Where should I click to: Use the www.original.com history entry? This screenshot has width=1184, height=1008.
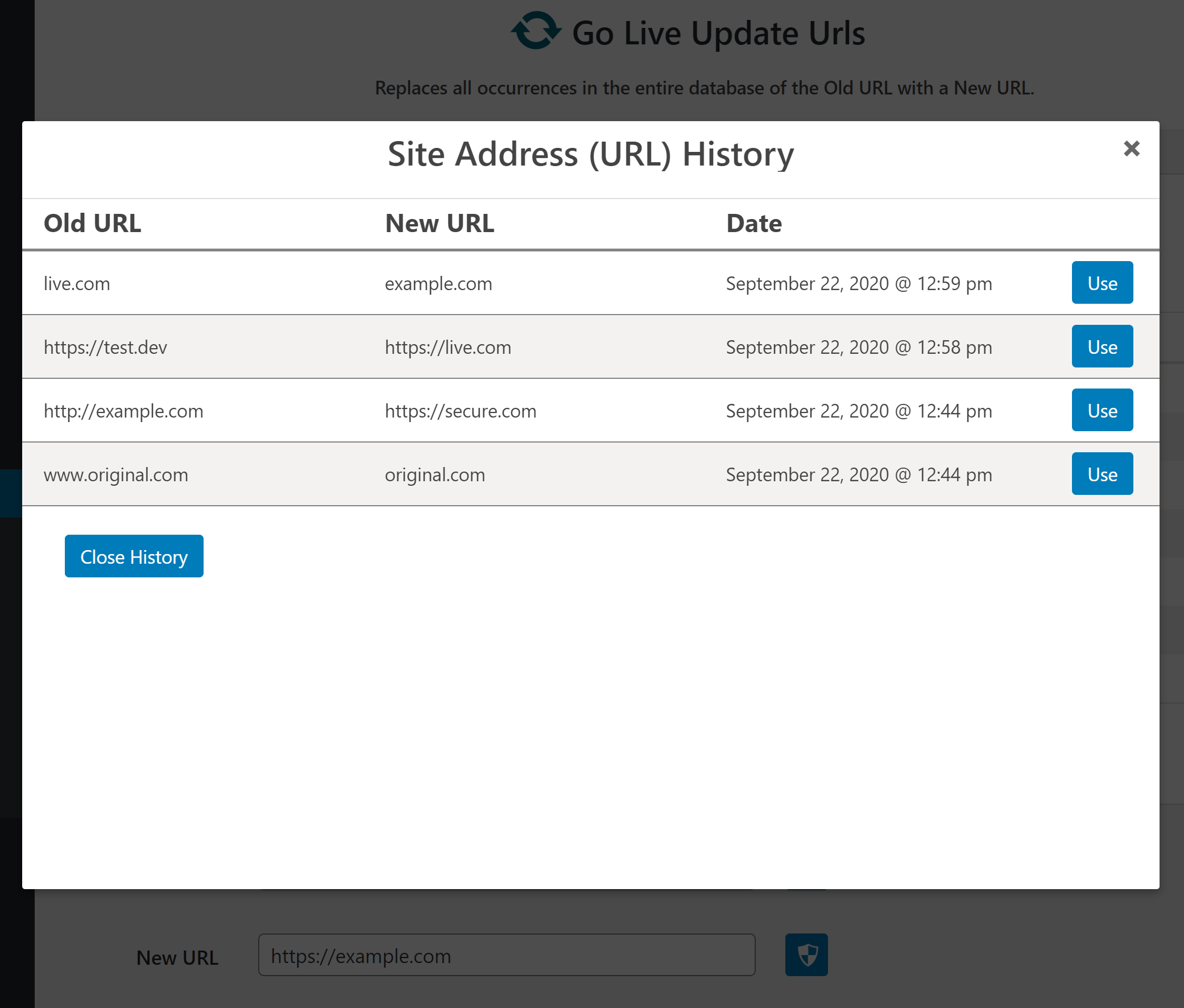click(x=1102, y=473)
